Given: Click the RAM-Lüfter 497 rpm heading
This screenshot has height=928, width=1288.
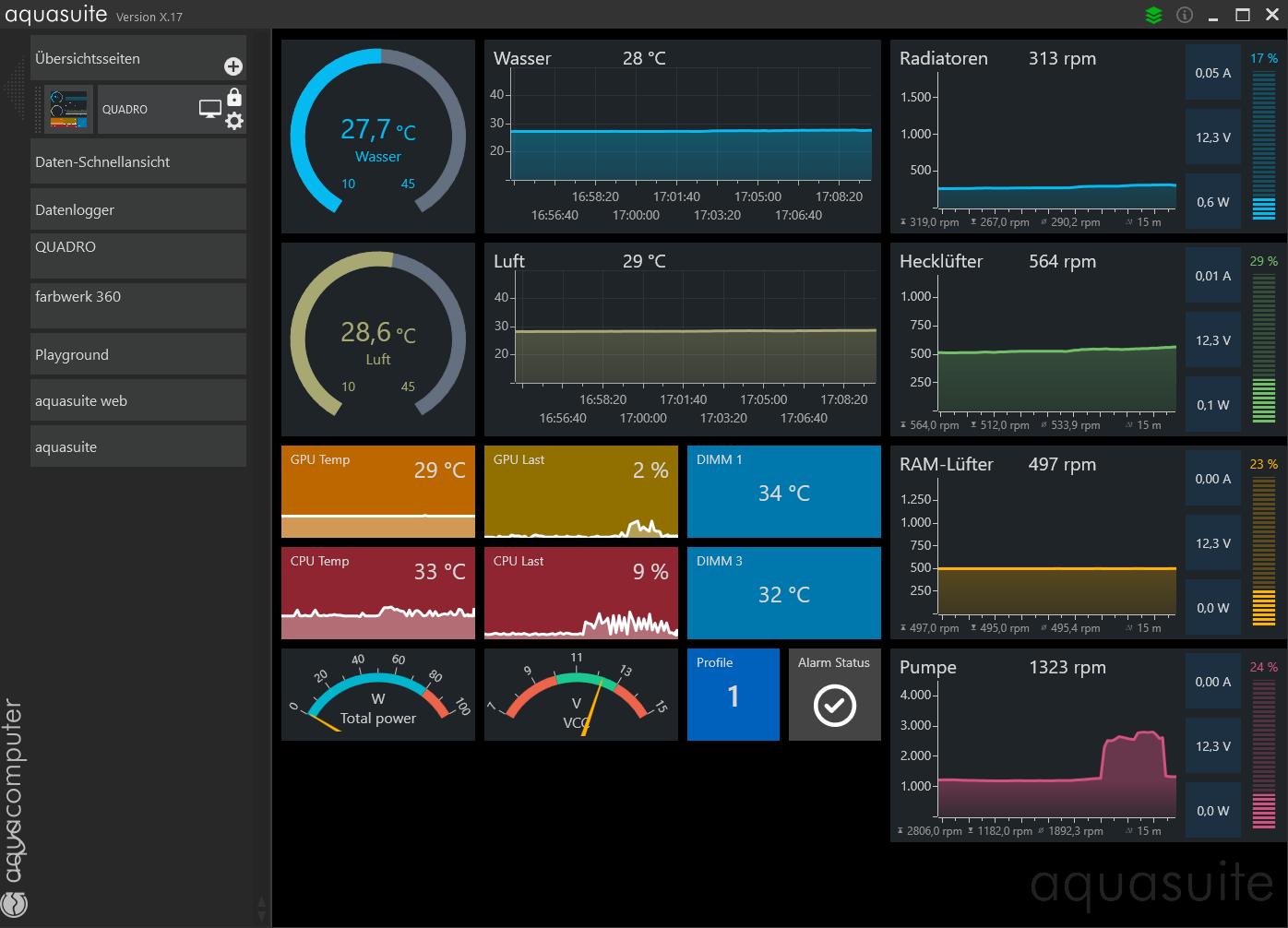Looking at the screenshot, I should click(x=998, y=464).
